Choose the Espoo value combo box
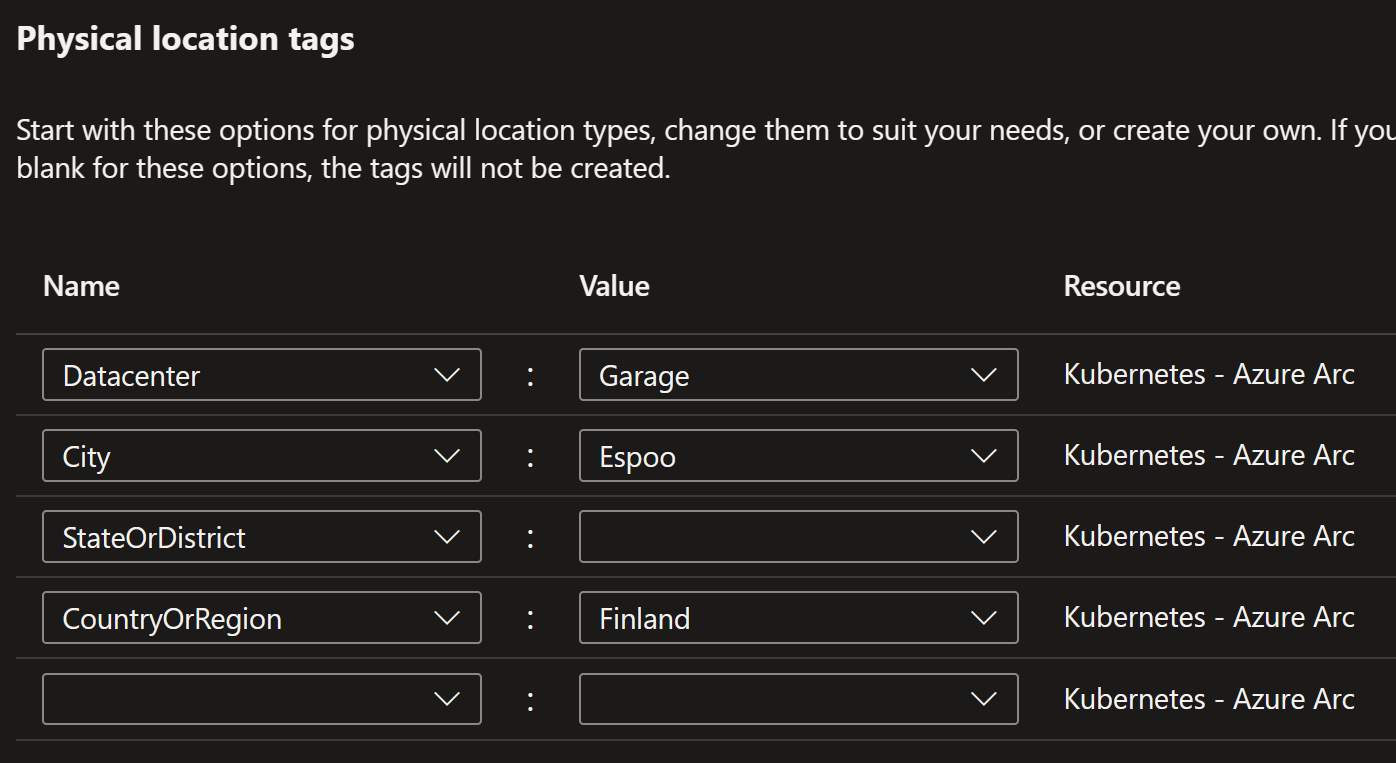 pyautogui.click(x=799, y=456)
